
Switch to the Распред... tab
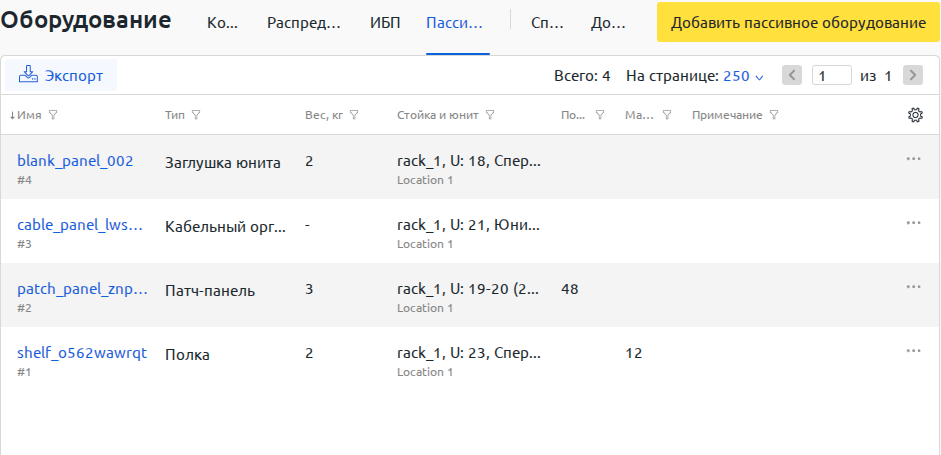click(304, 23)
